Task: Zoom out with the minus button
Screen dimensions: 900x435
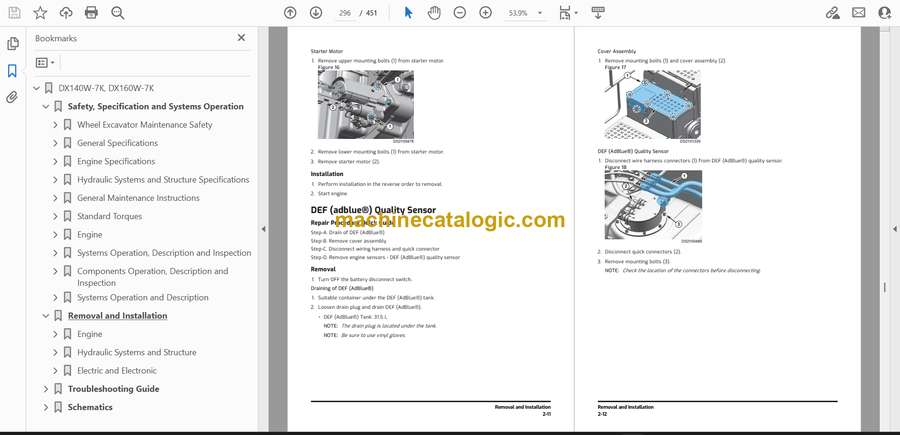Action: click(460, 13)
